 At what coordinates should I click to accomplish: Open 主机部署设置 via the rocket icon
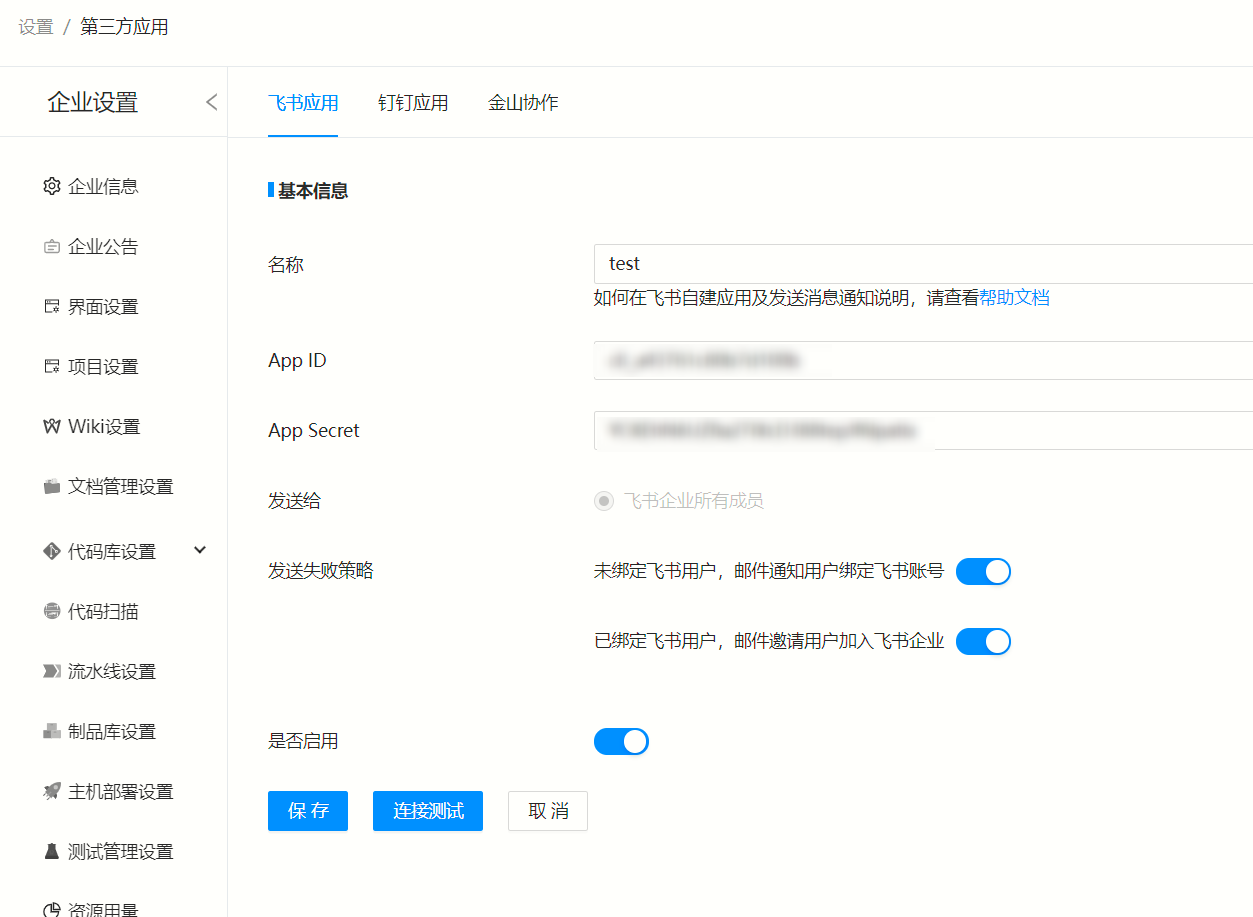point(51,791)
